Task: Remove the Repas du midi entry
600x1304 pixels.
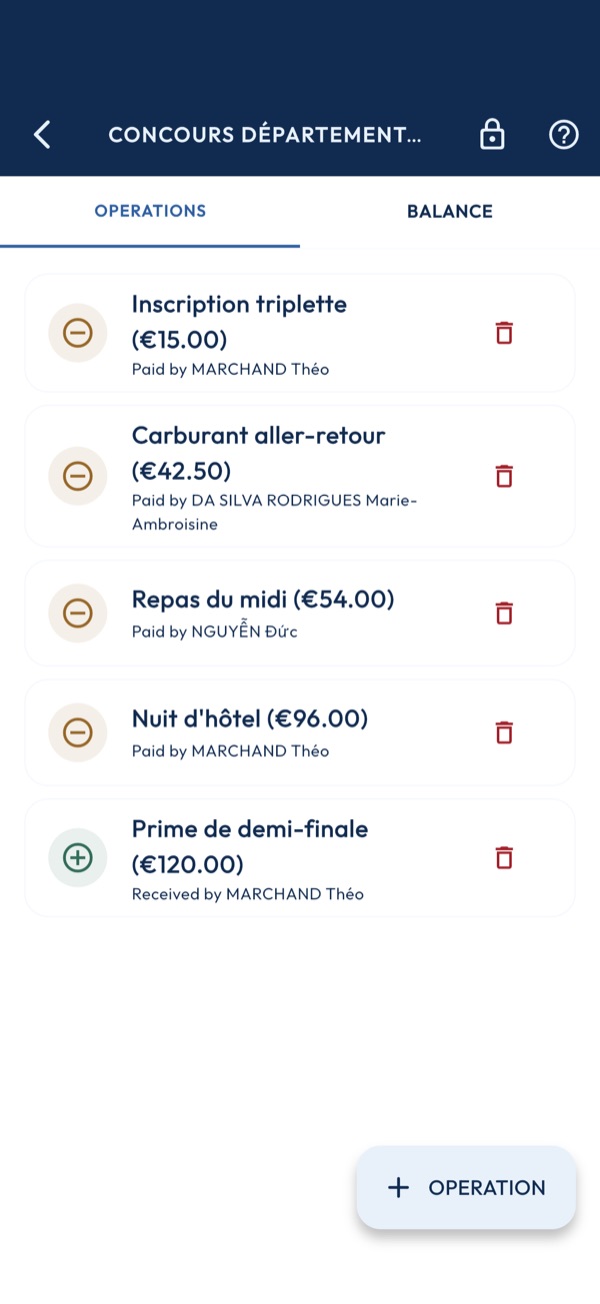Action: pyautogui.click(x=504, y=613)
